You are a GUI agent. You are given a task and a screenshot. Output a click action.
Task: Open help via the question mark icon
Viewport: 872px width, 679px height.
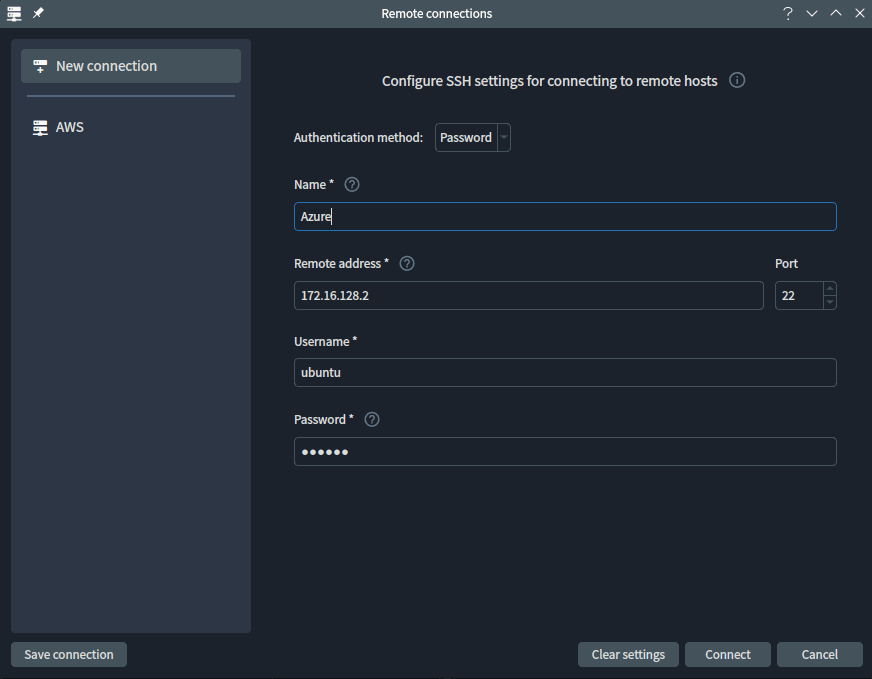click(x=787, y=13)
